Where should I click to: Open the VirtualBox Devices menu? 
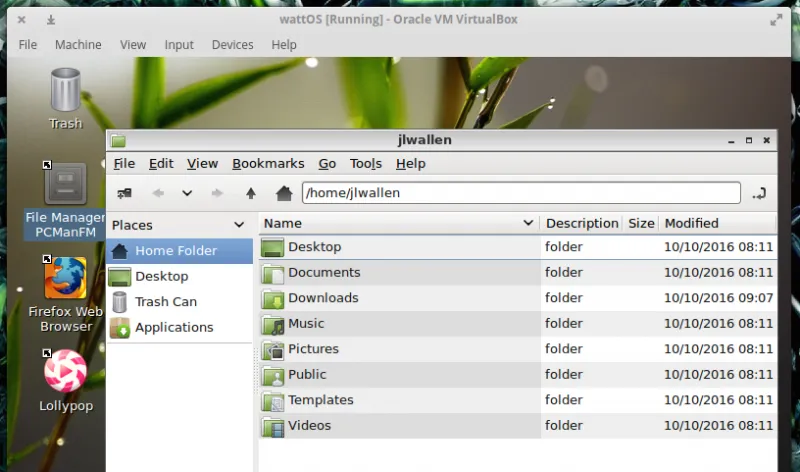click(232, 45)
